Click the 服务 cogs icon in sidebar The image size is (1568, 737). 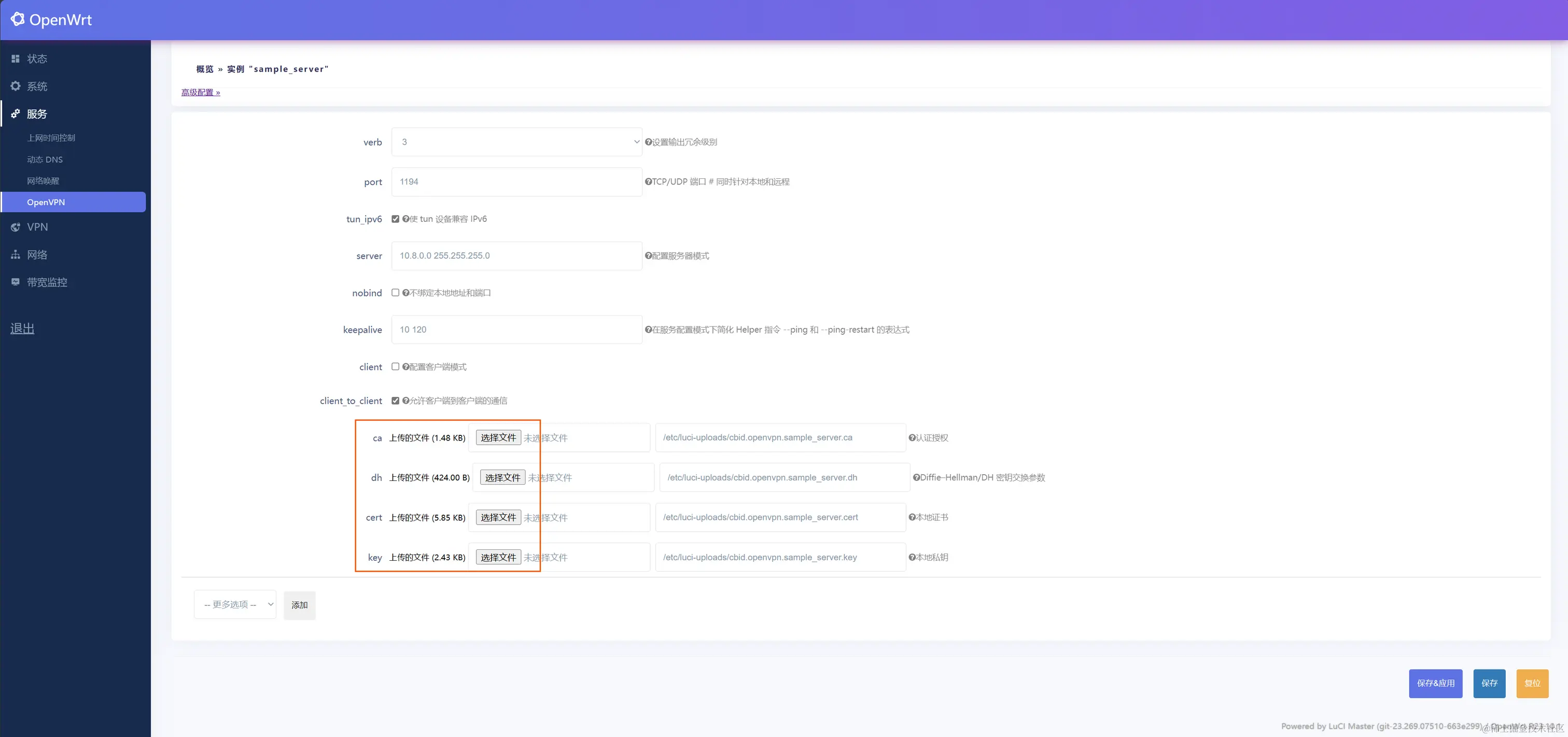coord(15,114)
